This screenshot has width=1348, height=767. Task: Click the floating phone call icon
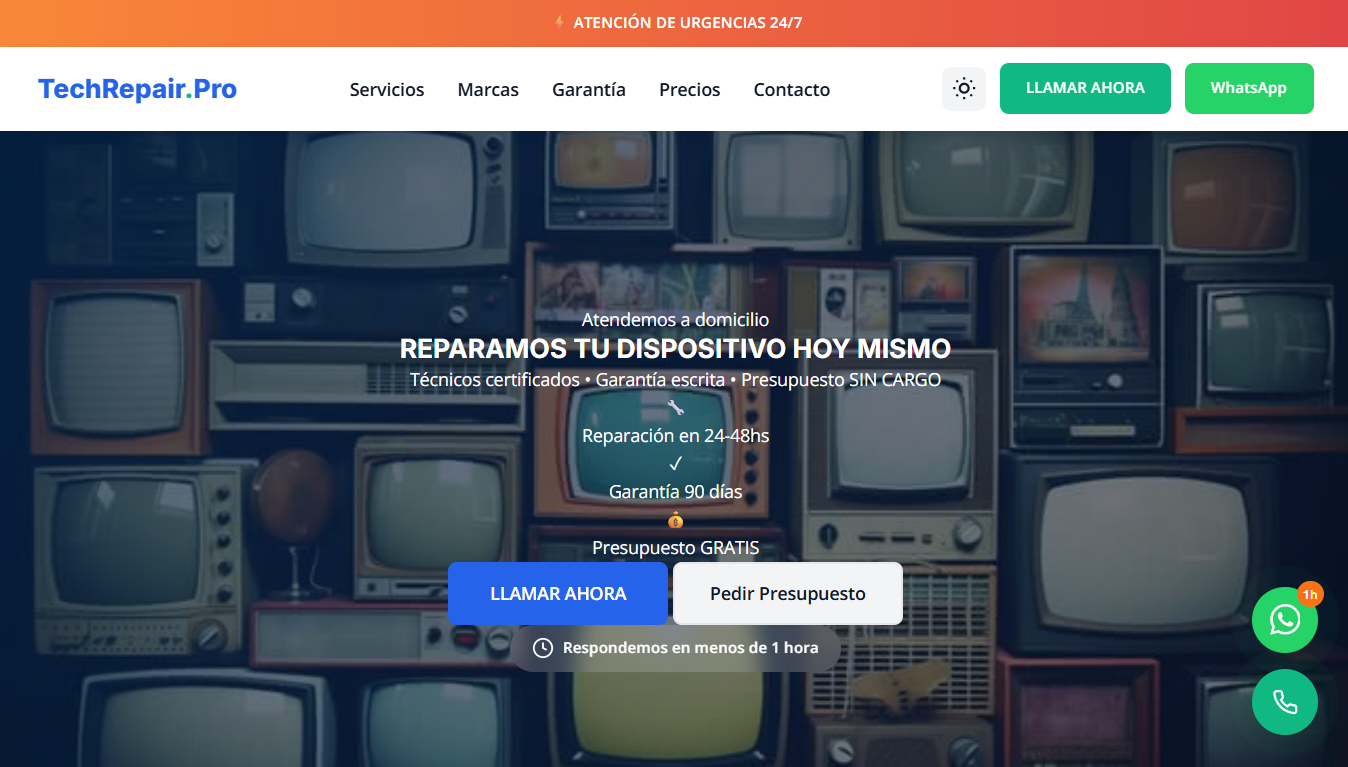point(1284,702)
